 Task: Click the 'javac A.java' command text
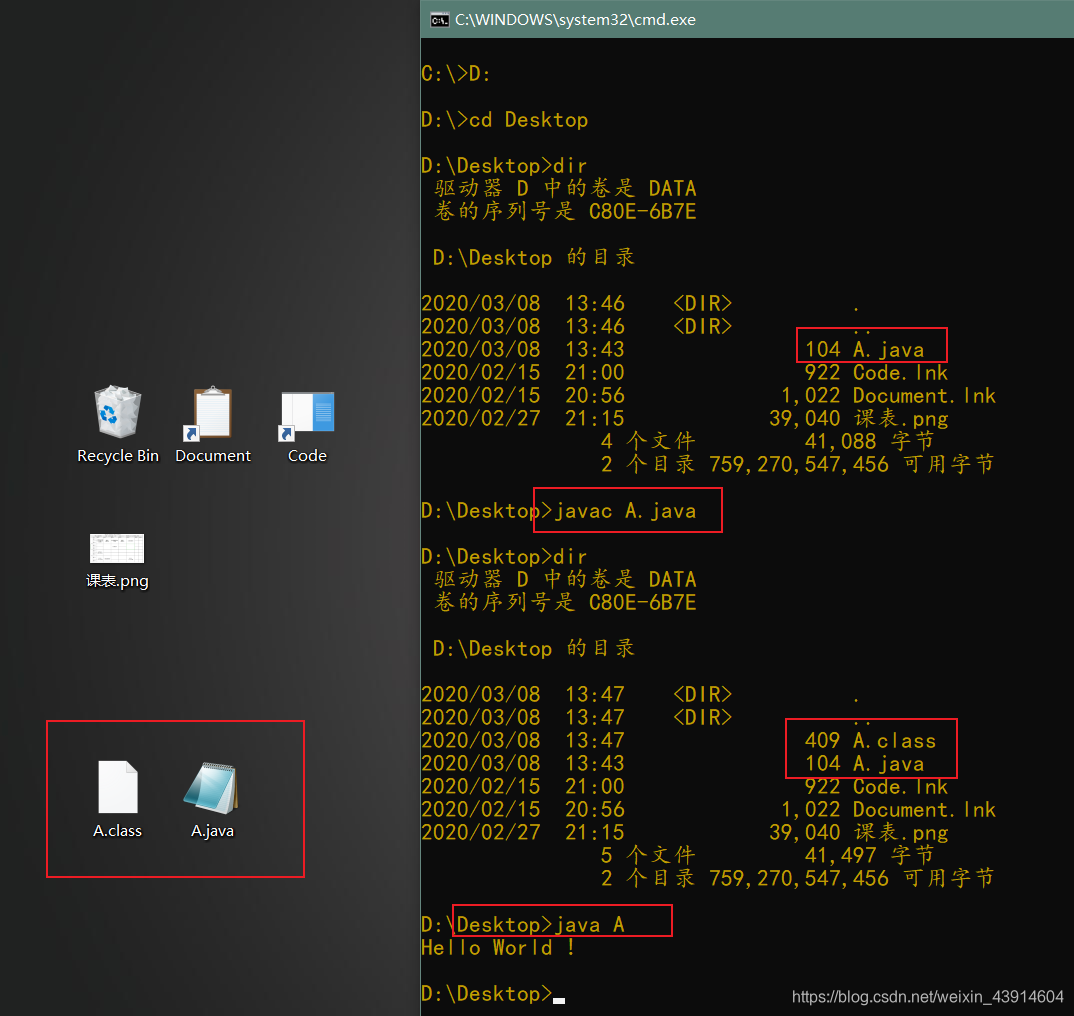(x=625, y=511)
